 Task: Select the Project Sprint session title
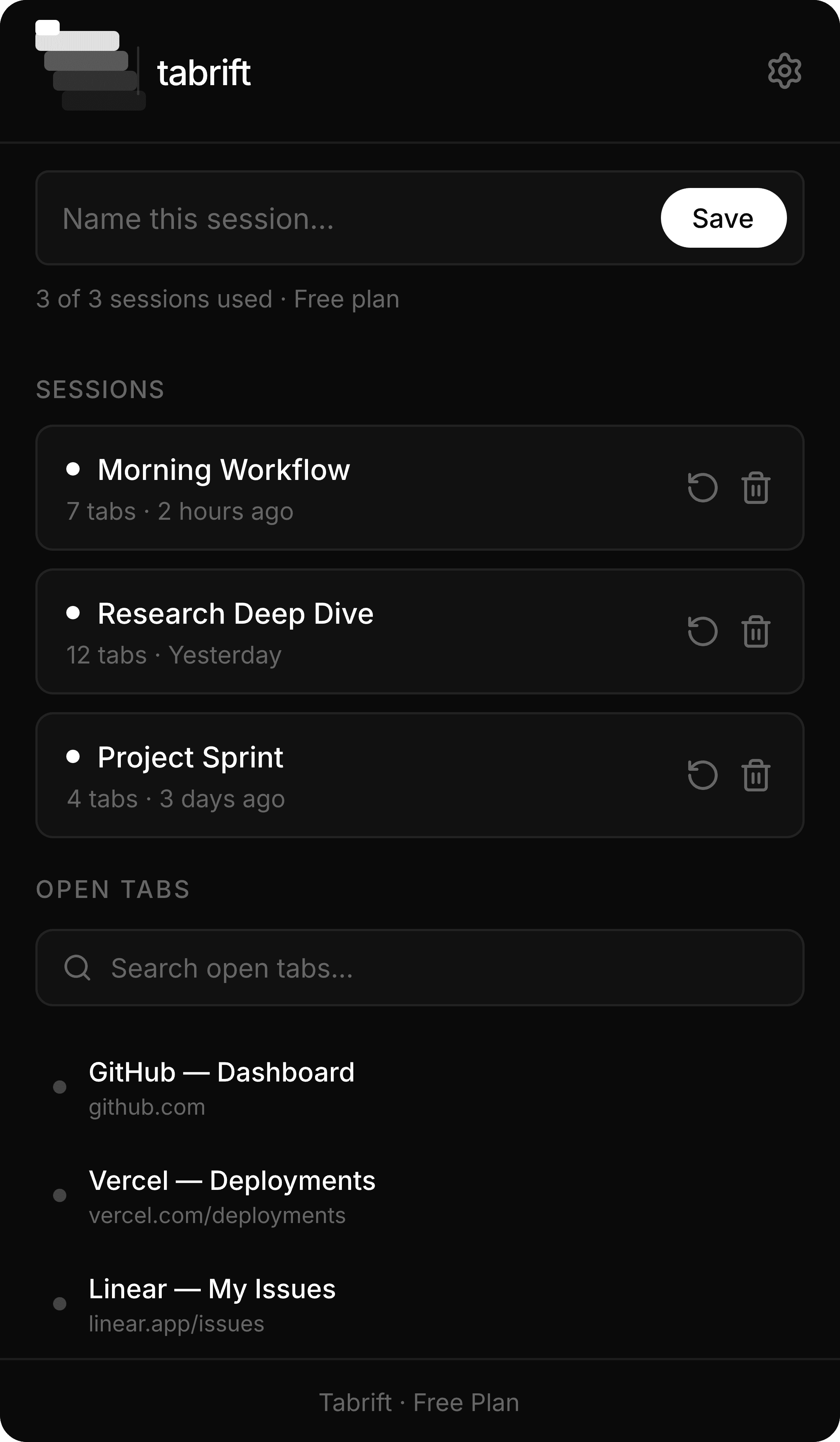click(190, 757)
